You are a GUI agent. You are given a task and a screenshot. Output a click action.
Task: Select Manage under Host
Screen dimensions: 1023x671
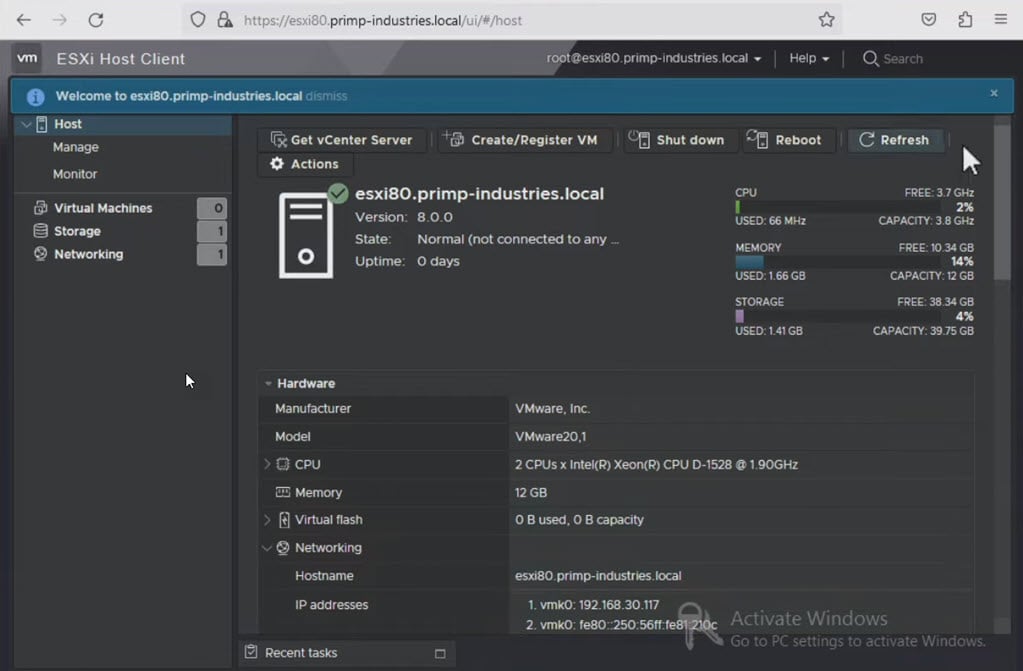76,148
